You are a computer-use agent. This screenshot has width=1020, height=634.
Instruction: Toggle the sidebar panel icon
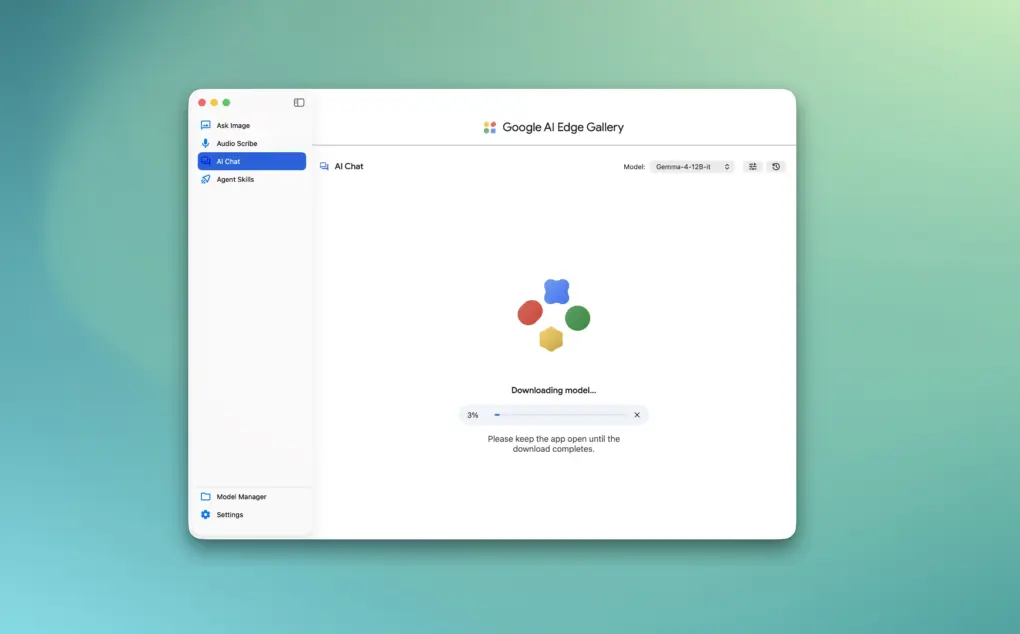299,103
